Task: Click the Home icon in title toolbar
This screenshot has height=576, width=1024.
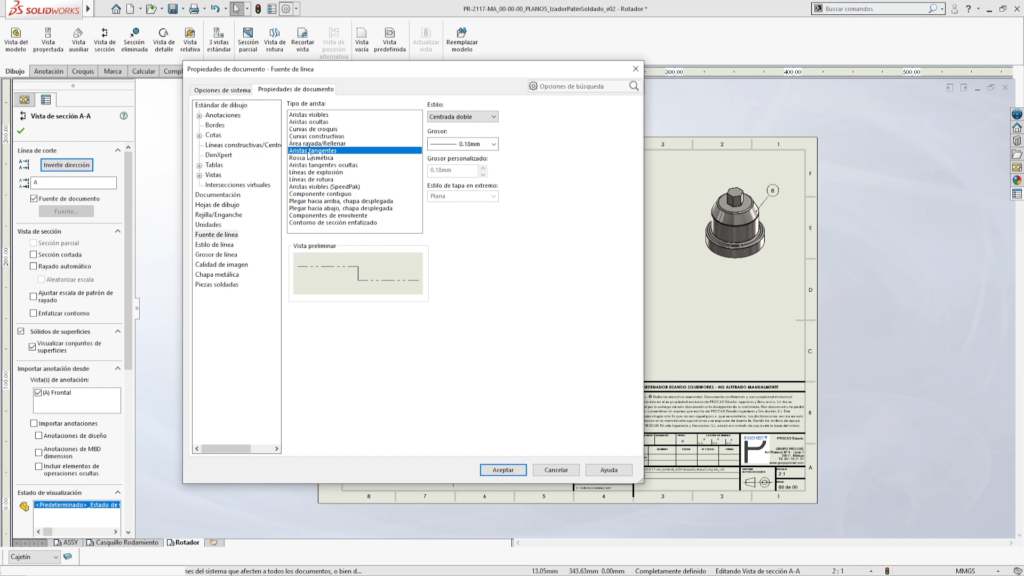Action: tap(116, 9)
